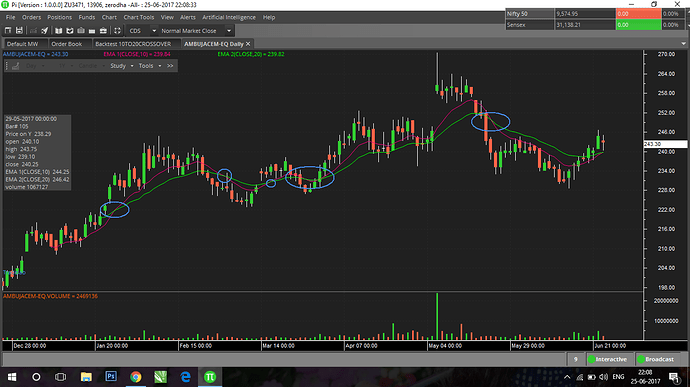Image resolution: width=690 pixels, height=387 pixels.
Task: Expand chart toolbar overflow double-arrow
Action: pyautogui.click(x=170, y=66)
